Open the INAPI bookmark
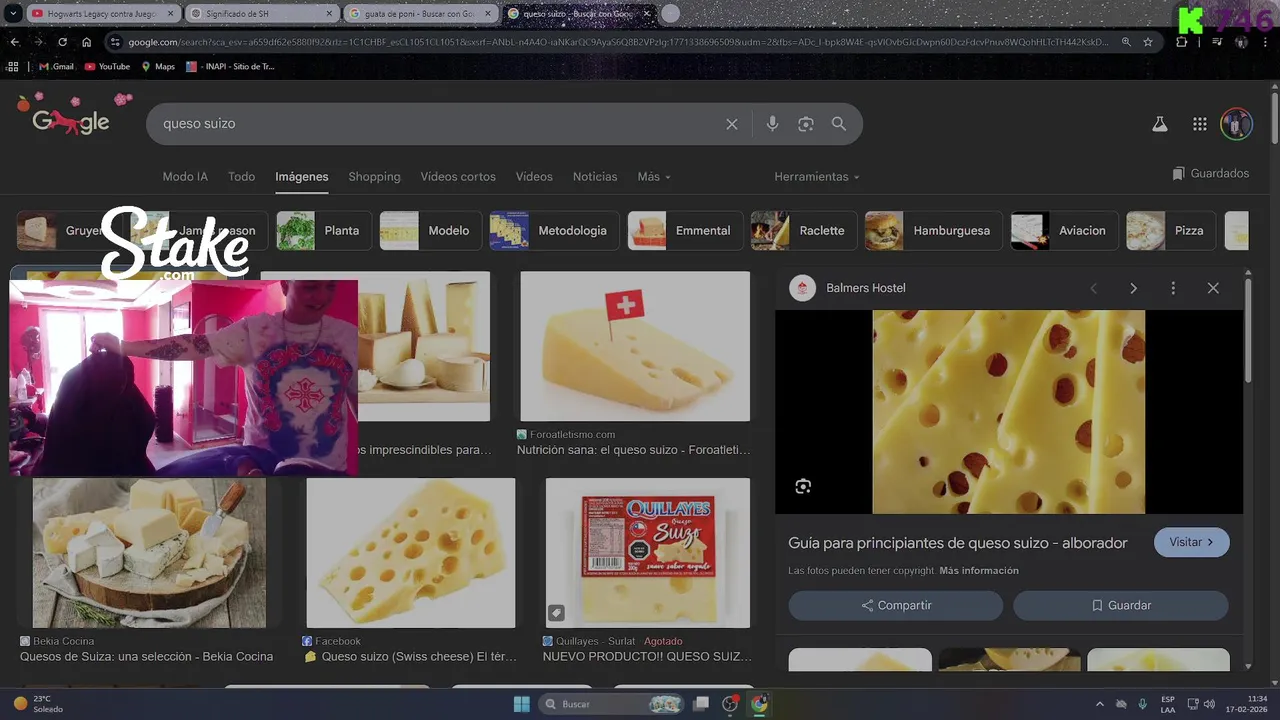The width and height of the screenshot is (1280, 720). 230,66
